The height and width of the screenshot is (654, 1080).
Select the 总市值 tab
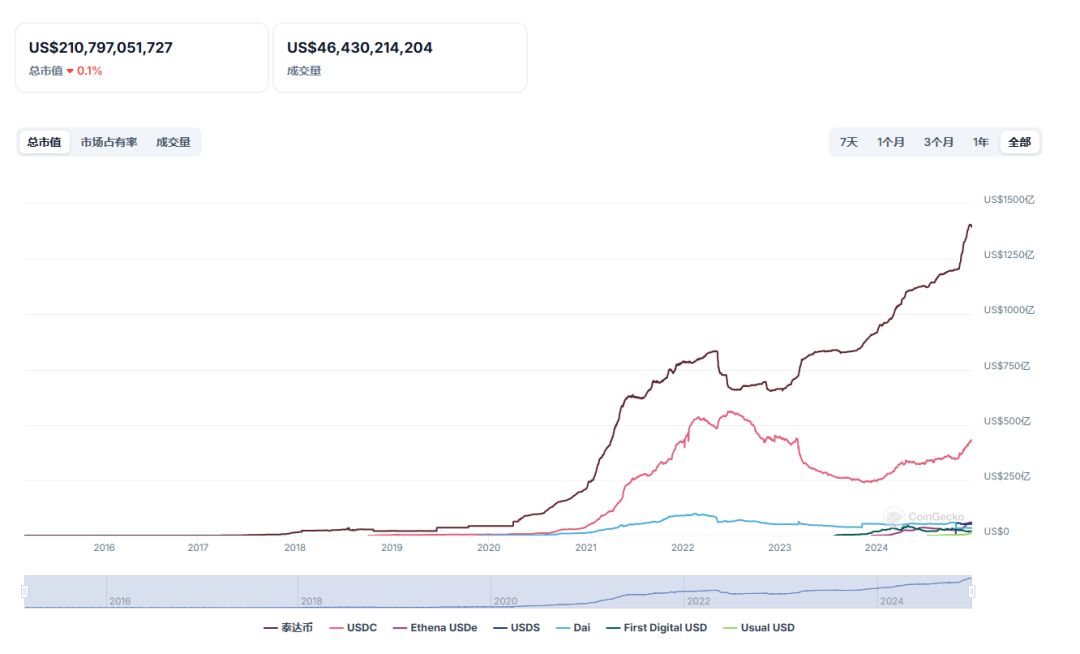(x=44, y=142)
